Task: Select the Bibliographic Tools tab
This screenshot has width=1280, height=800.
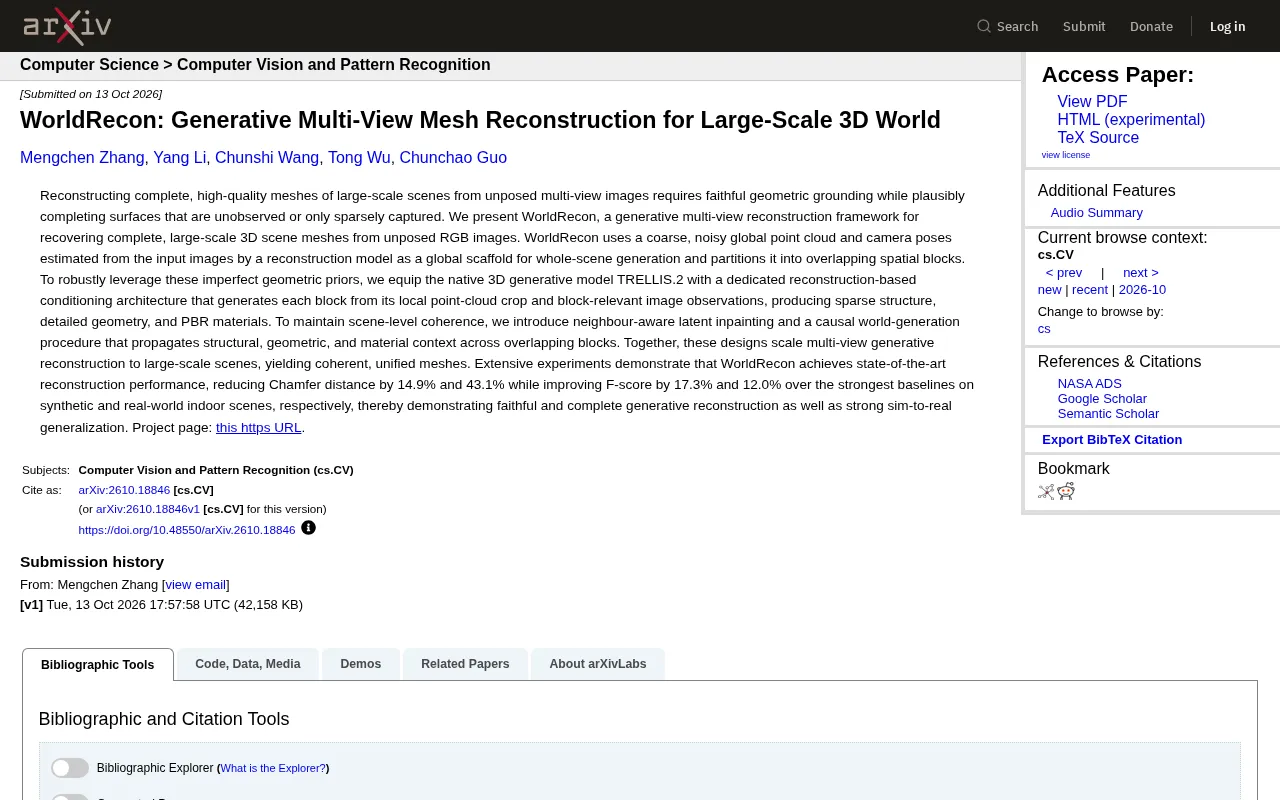Action: pos(98,665)
